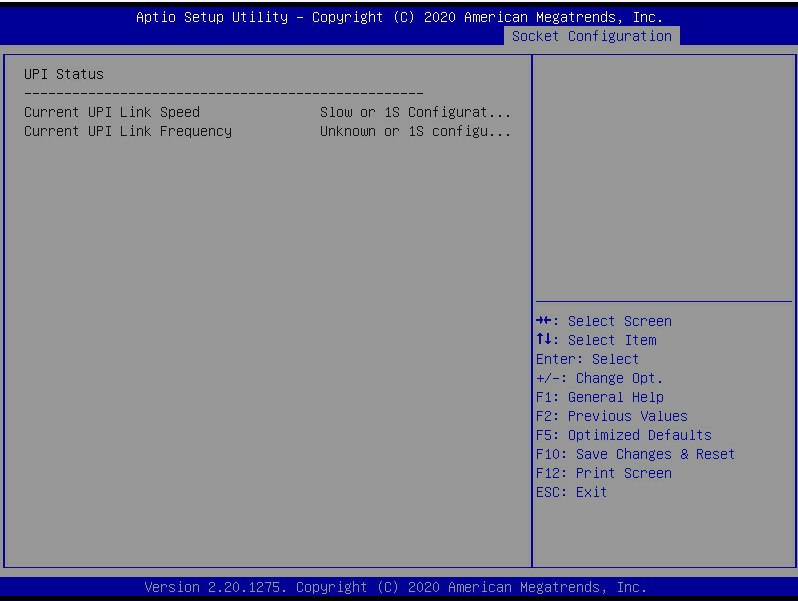Click the 'F12: Print Screen' line
The width and height of the screenshot is (798, 601).
(x=604, y=473)
